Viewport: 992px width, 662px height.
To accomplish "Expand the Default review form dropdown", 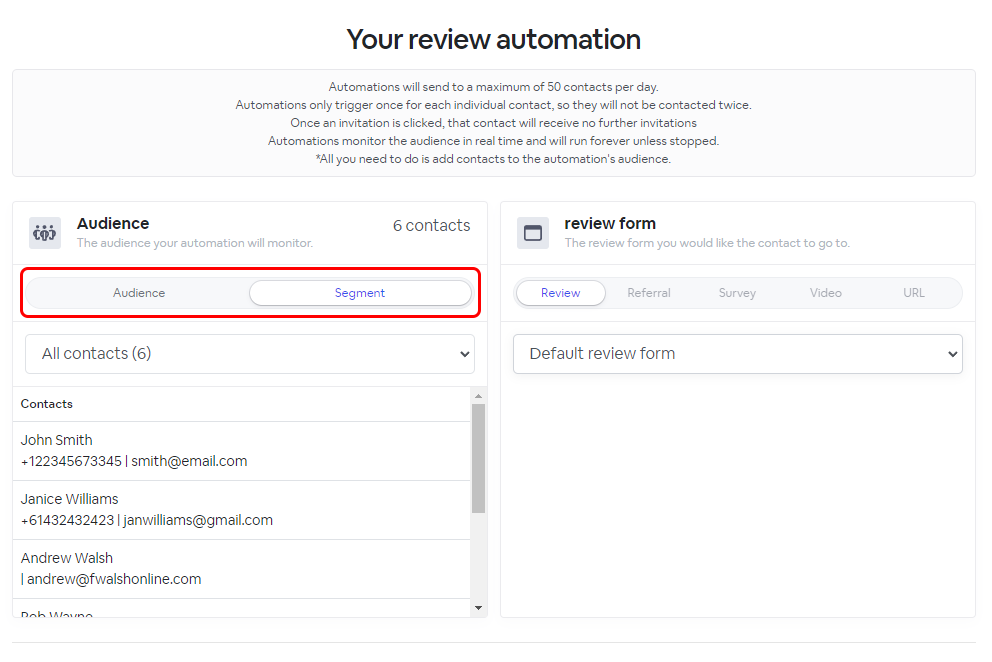I will tap(737, 354).
